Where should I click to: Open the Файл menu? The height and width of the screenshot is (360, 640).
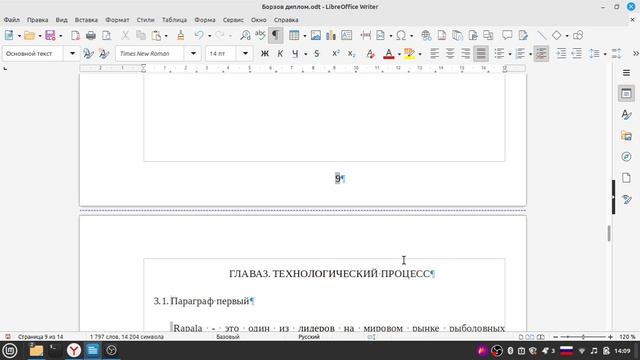click(x=12, y=20)
